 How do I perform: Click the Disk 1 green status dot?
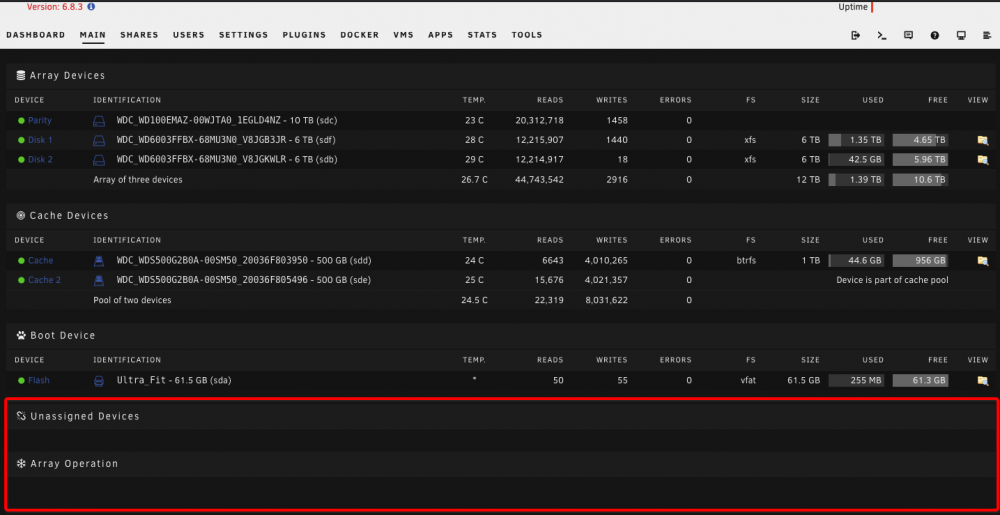21,140
